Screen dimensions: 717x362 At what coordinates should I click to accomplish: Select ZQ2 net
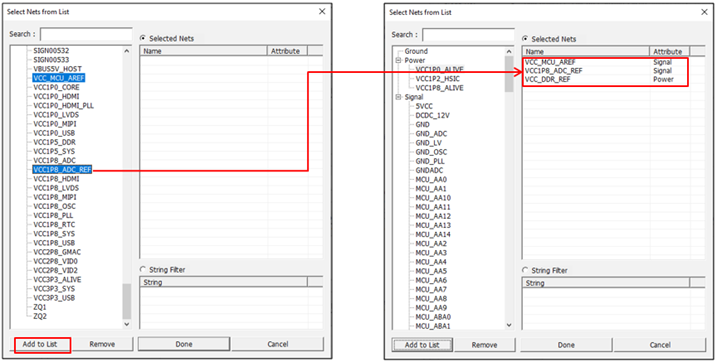(x=40, y=316)
